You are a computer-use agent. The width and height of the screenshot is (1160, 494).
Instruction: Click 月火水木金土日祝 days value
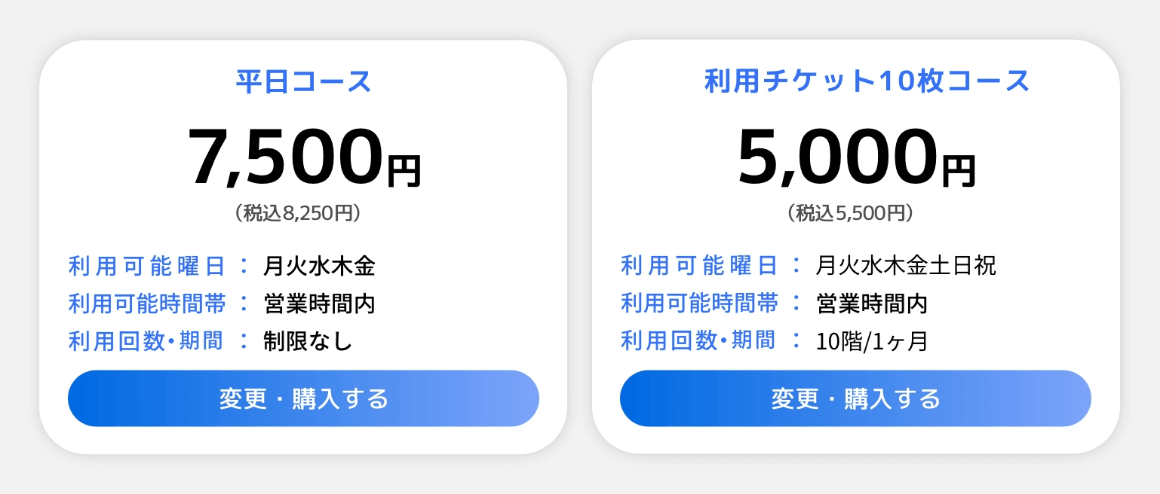point(905,266)
